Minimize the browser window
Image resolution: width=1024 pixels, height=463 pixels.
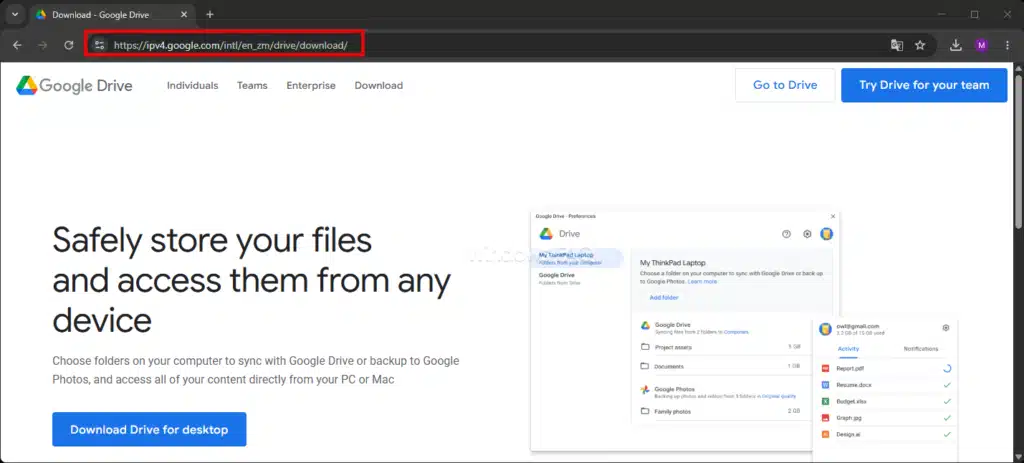(941, 14)
